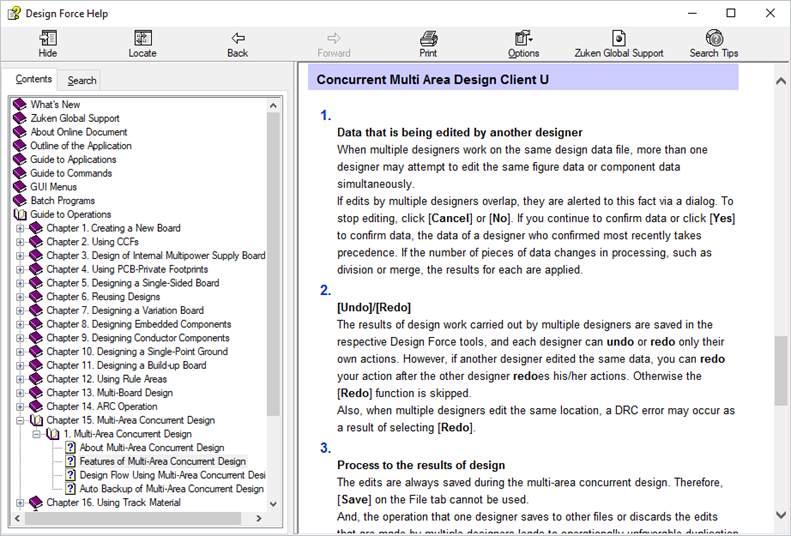Collapse the 1. Multi-Area Concurrent Design node

point(36,434)
